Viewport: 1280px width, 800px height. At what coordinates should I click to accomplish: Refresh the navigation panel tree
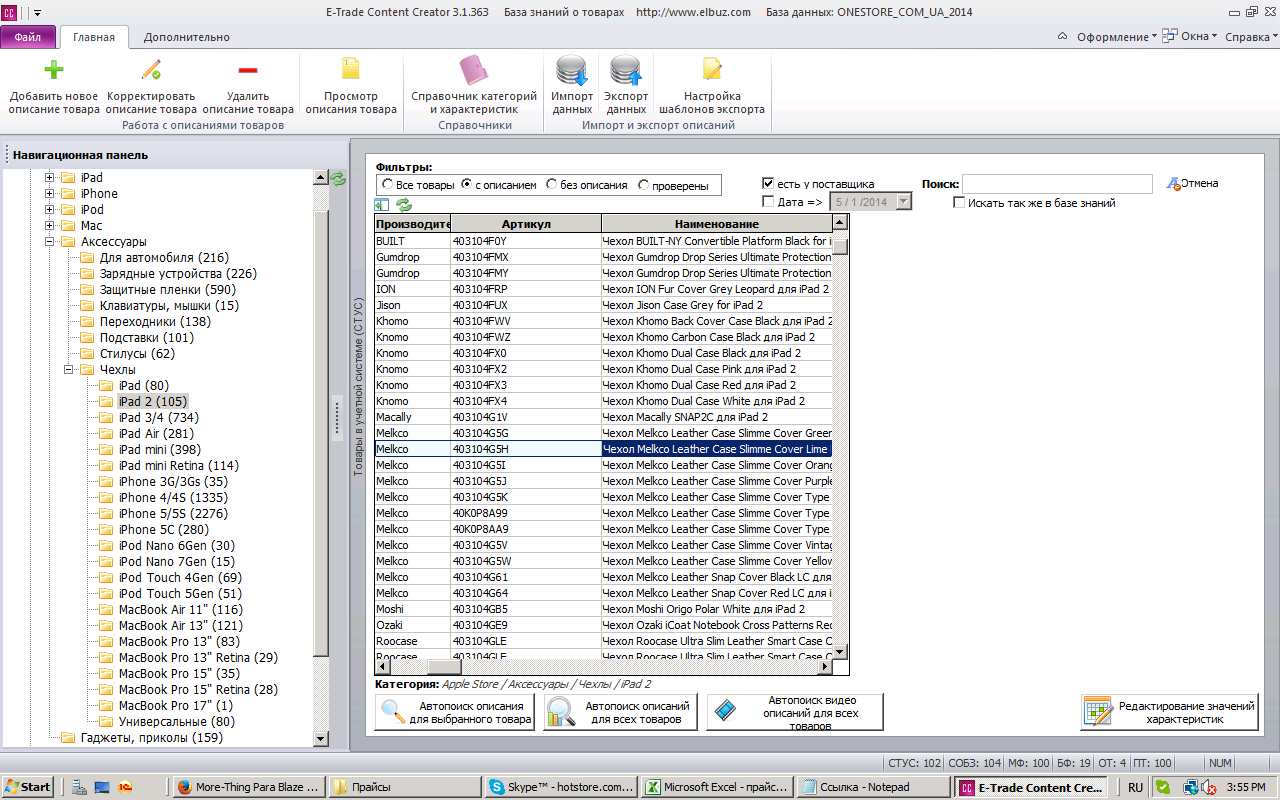click(338, 178)
